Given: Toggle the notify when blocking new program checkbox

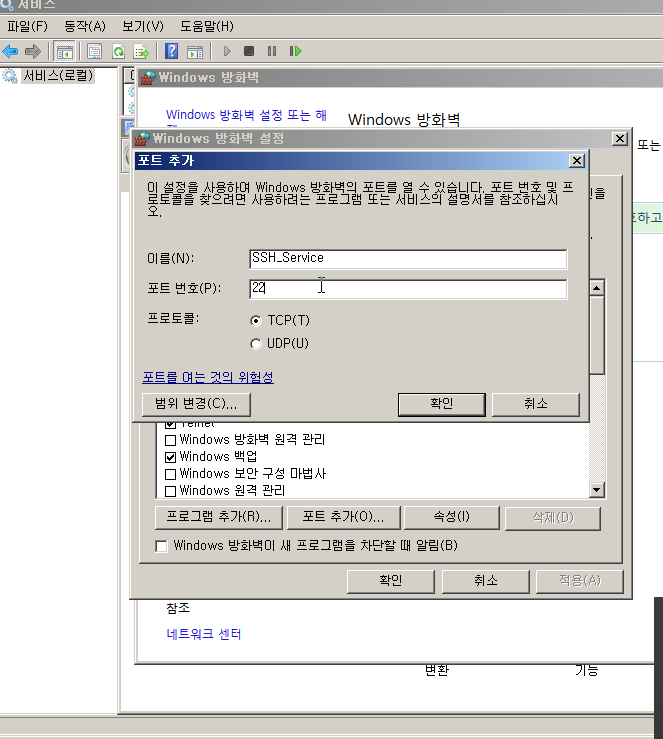Looking at the screenshot, I should [x=161, y=546].
